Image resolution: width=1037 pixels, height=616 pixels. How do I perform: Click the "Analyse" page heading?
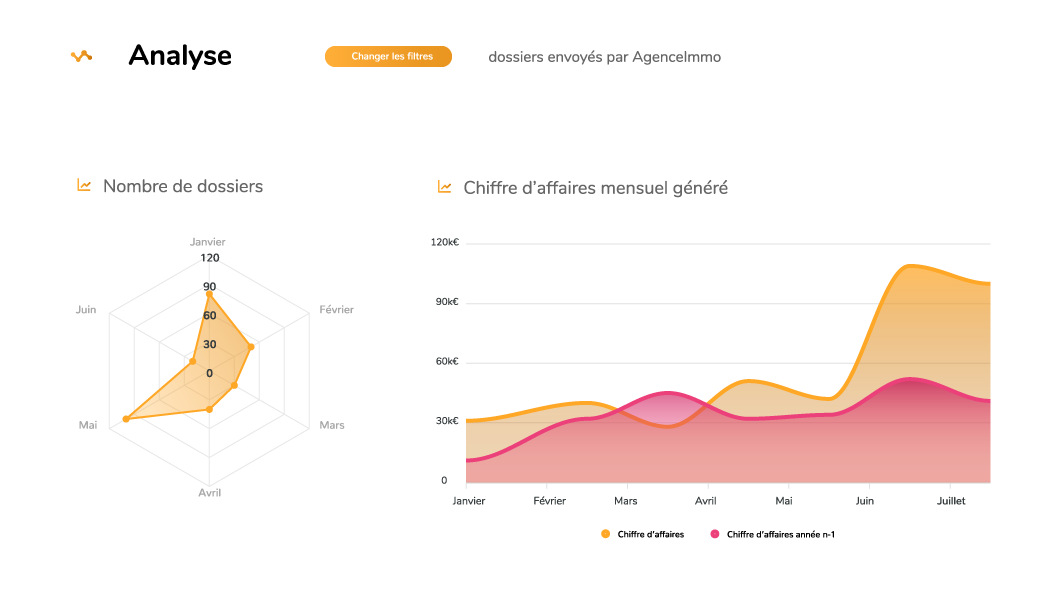[180, 56]
